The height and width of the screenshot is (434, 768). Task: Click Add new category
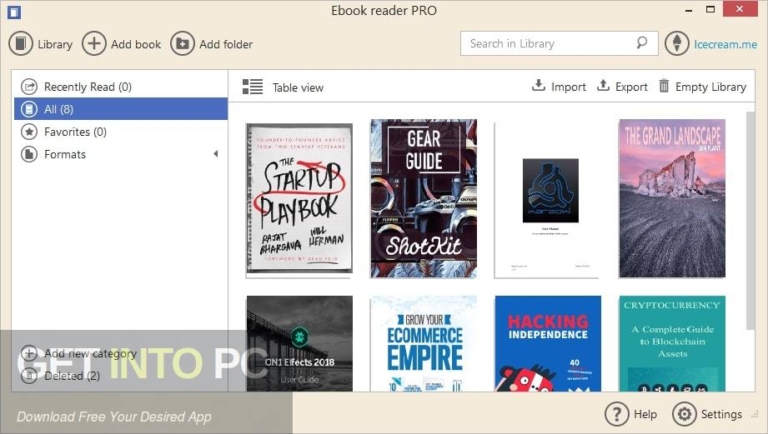90,353
